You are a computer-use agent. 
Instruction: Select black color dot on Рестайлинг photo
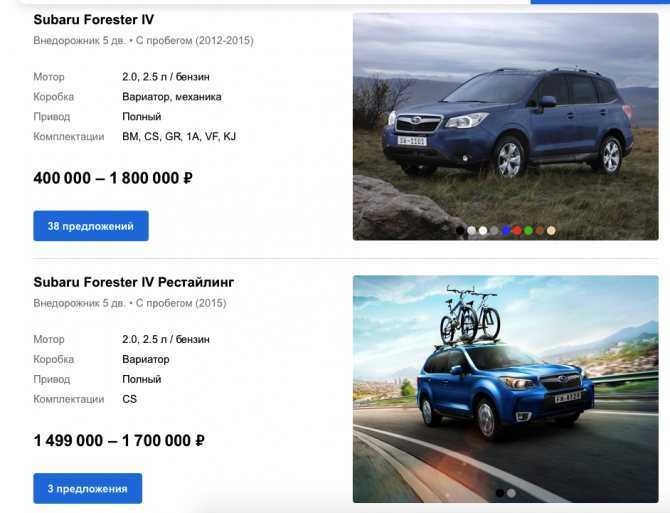(x=500, y=493)
